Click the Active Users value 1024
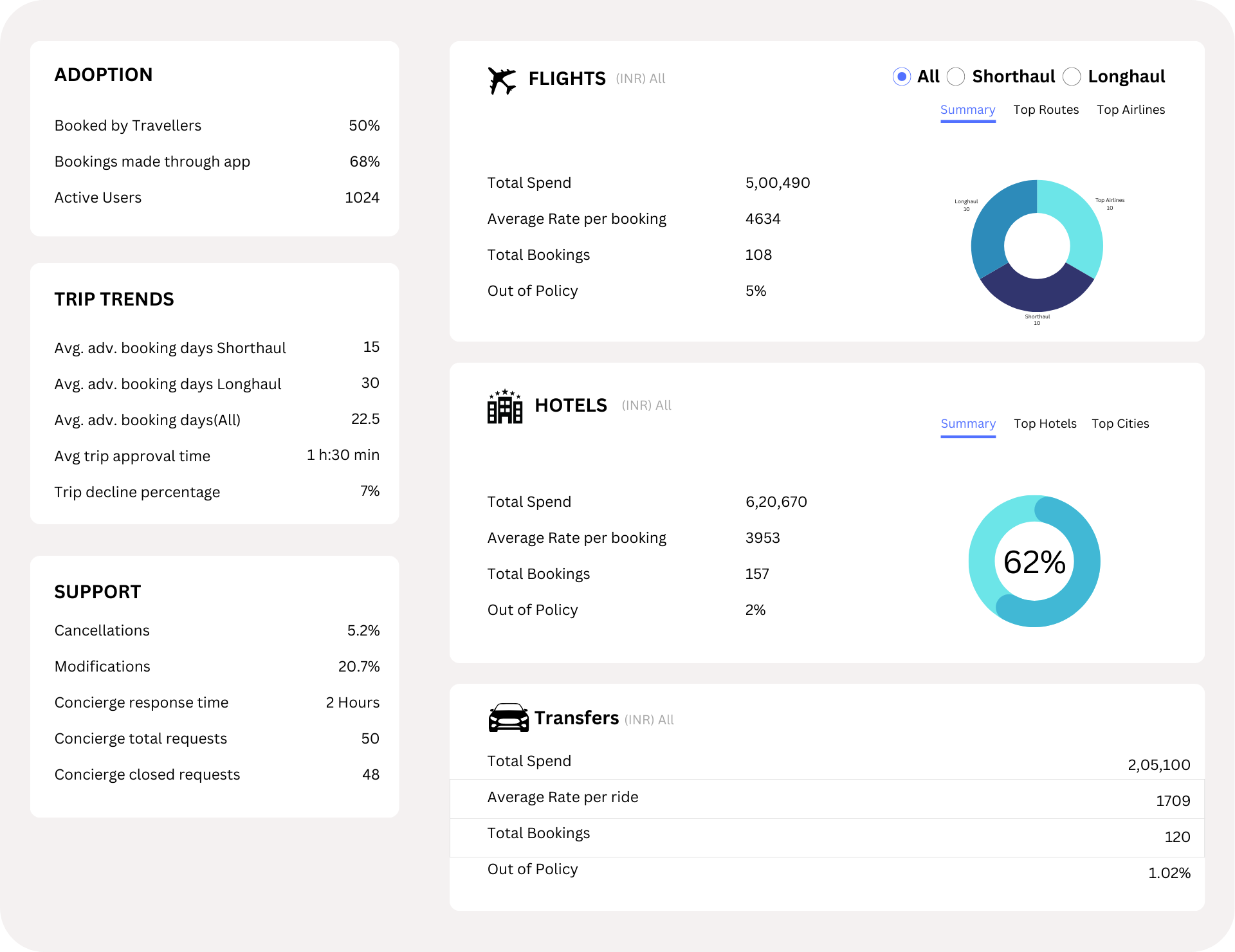Viewport: 1235px width, 952px height. pyautogui.click(x=361, y=198)
